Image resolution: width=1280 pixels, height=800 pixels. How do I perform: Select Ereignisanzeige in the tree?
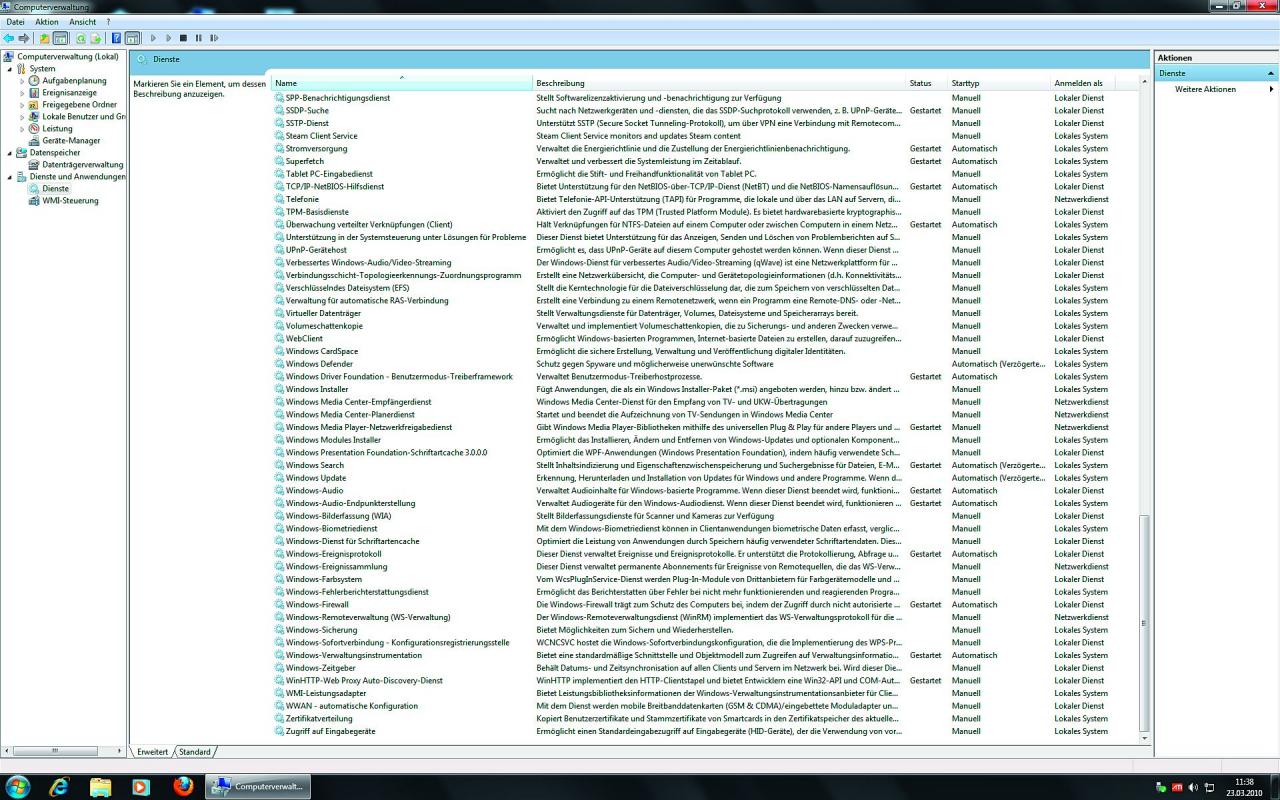[69, 93]
